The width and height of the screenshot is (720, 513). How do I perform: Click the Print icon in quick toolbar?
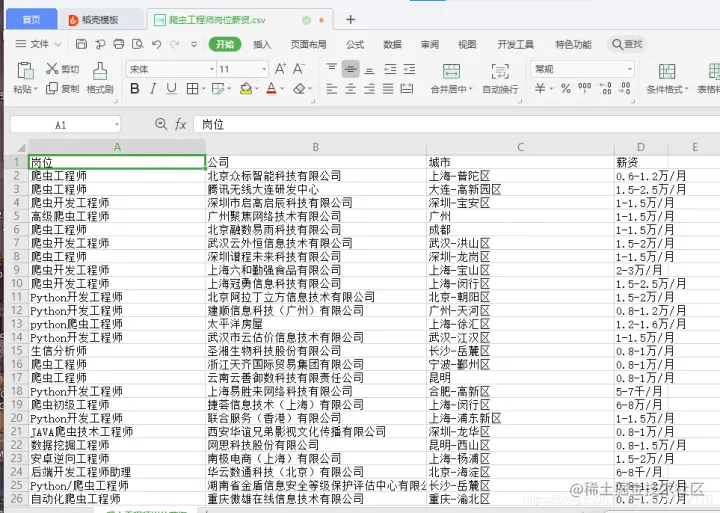click(x=118, y=44)
